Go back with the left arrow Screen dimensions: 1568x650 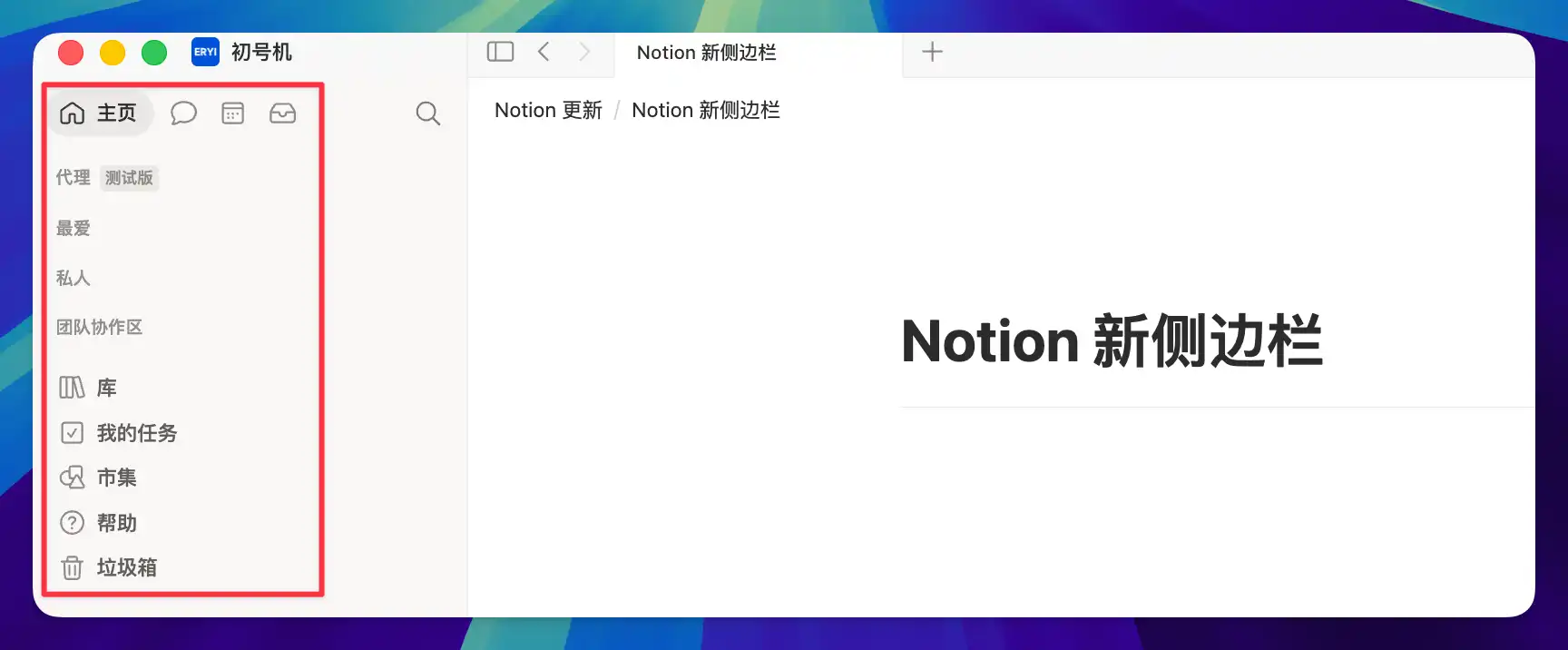pos(544,52)
